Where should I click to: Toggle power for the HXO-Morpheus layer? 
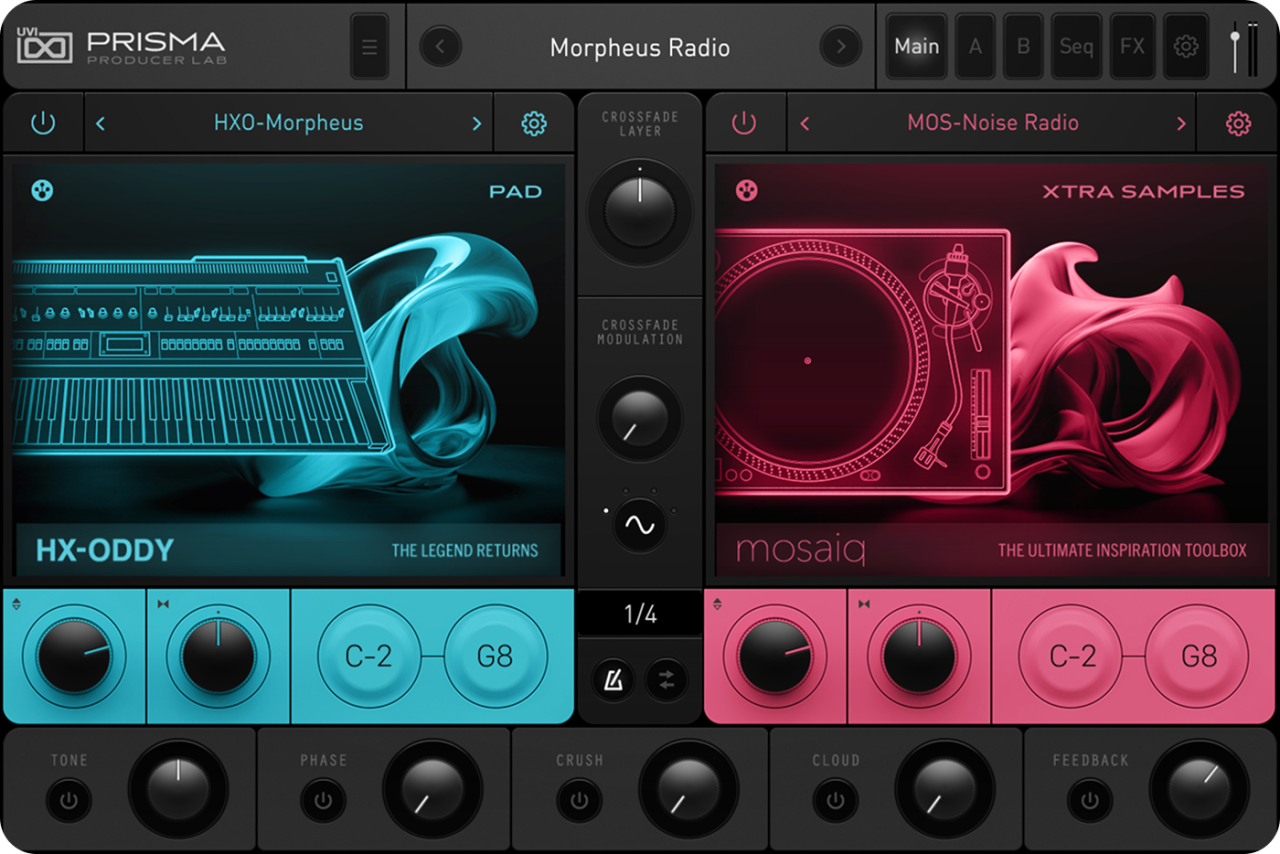(43, 123)
